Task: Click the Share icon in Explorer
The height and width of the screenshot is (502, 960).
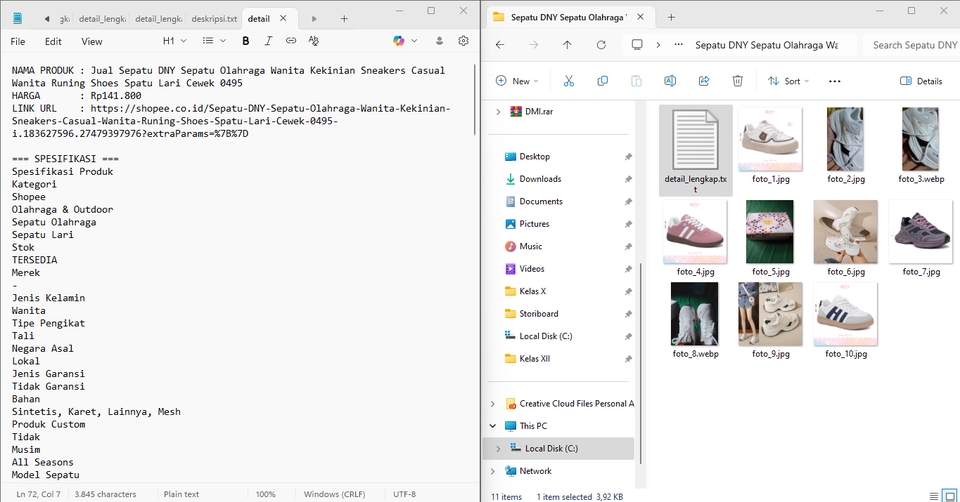Action: click(x=703, y=81)
